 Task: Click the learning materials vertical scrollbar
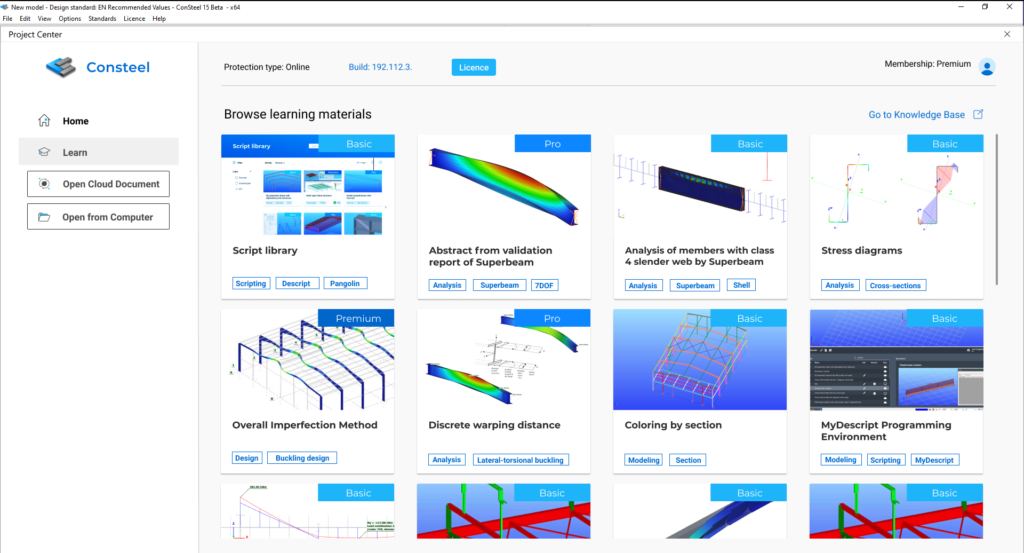997,209
